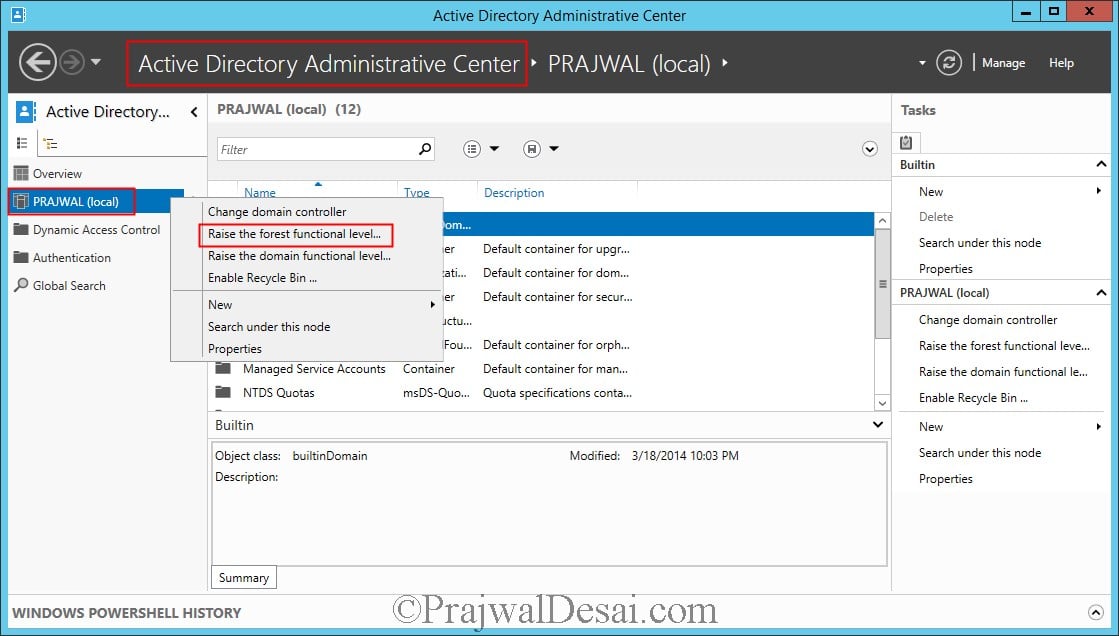Click Change domain controller in Tasks pane
Image resolution: width=1119 pixels, height=636 pixels.
coord(988,320)
